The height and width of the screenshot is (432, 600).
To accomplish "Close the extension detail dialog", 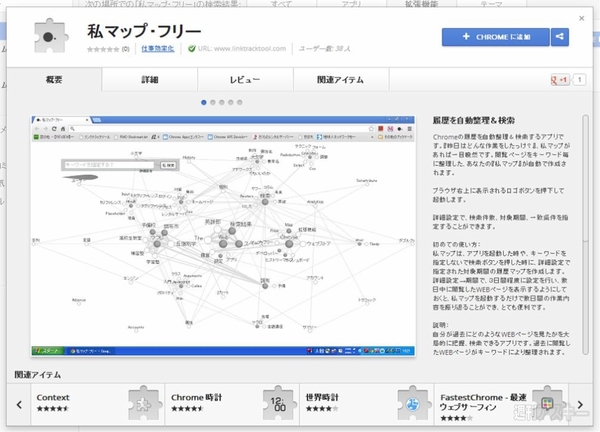I will [582, 18].
